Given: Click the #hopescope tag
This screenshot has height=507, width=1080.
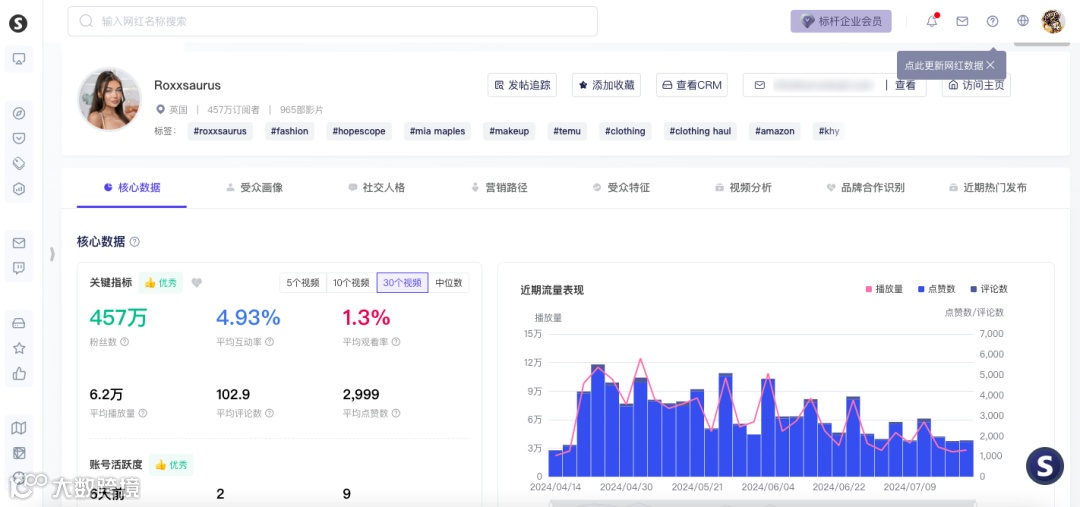Looking at the screenshot, I should pos(358,131).
